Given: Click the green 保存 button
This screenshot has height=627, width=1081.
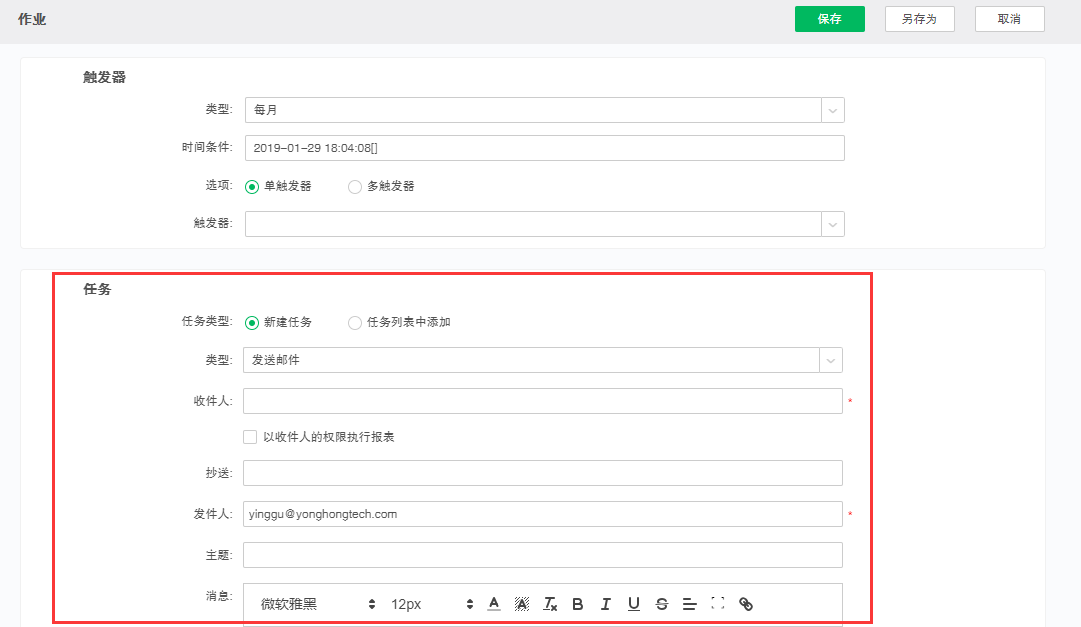Looking at the screenshot, I should [829, 19].
